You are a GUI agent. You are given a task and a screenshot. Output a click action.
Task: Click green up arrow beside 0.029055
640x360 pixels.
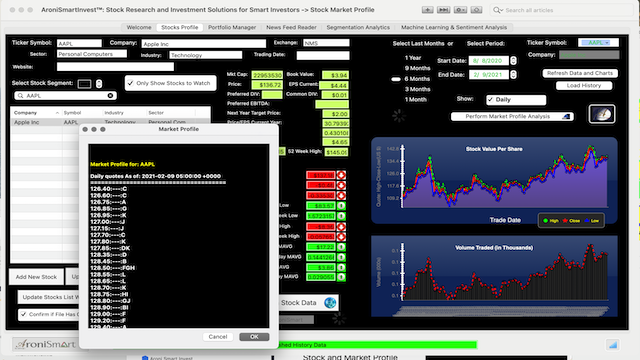[x=341, y=277]
